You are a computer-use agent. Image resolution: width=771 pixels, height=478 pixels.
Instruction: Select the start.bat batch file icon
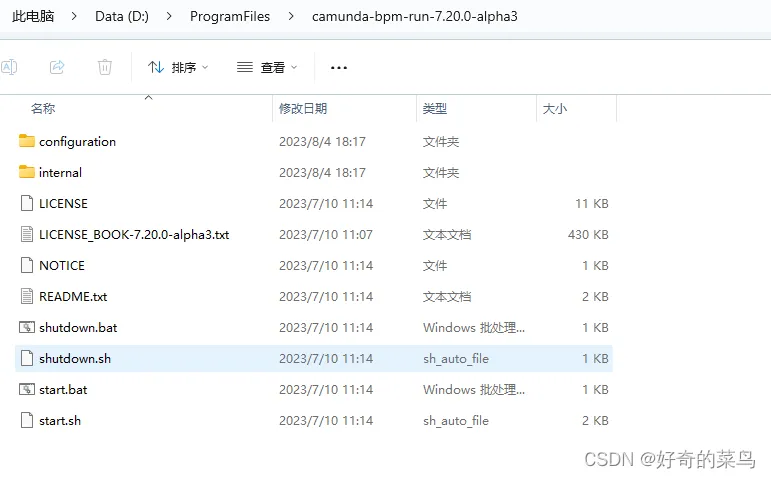(27, 389)
